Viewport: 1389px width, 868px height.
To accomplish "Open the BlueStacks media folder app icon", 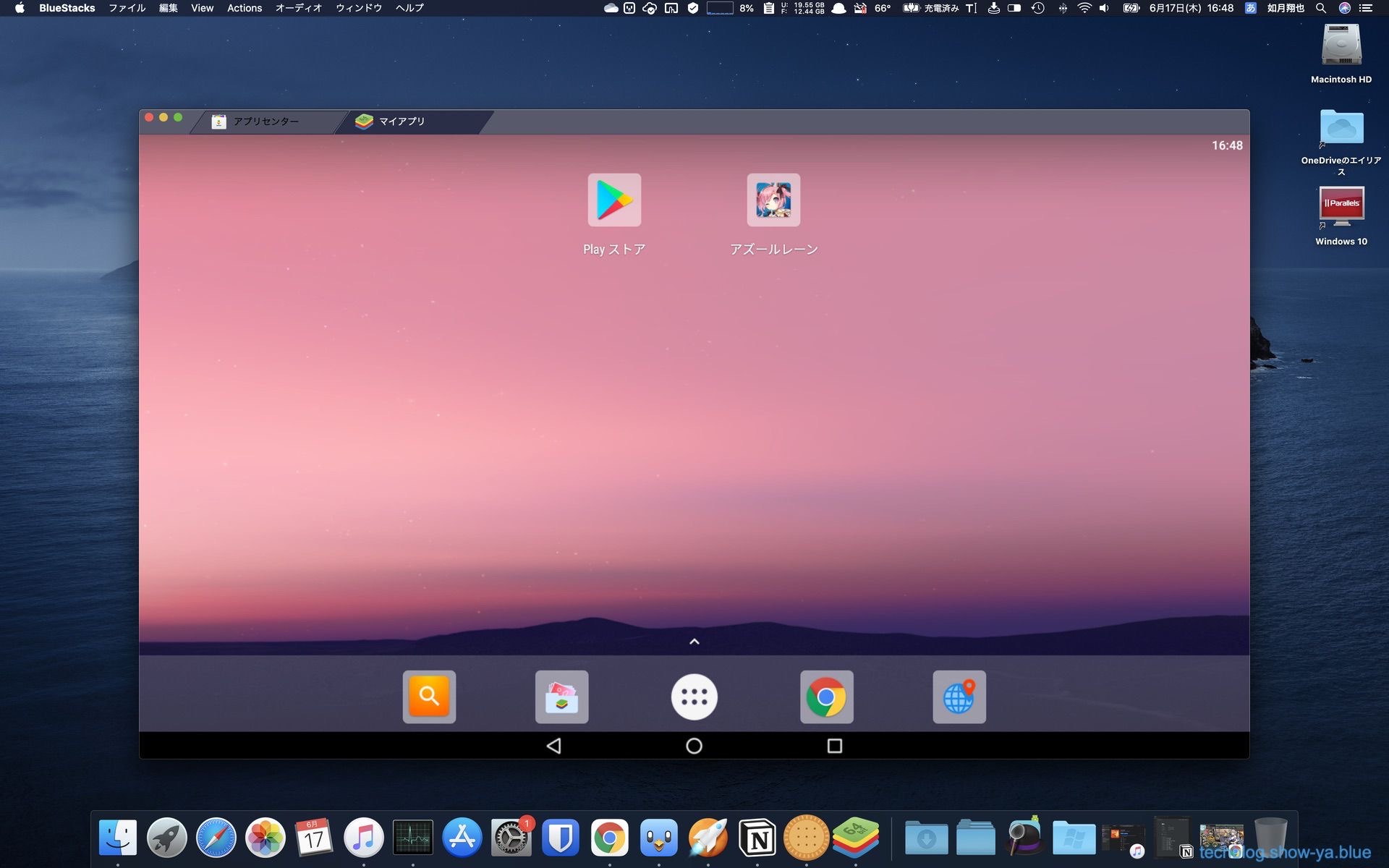I will click(561, 697).
